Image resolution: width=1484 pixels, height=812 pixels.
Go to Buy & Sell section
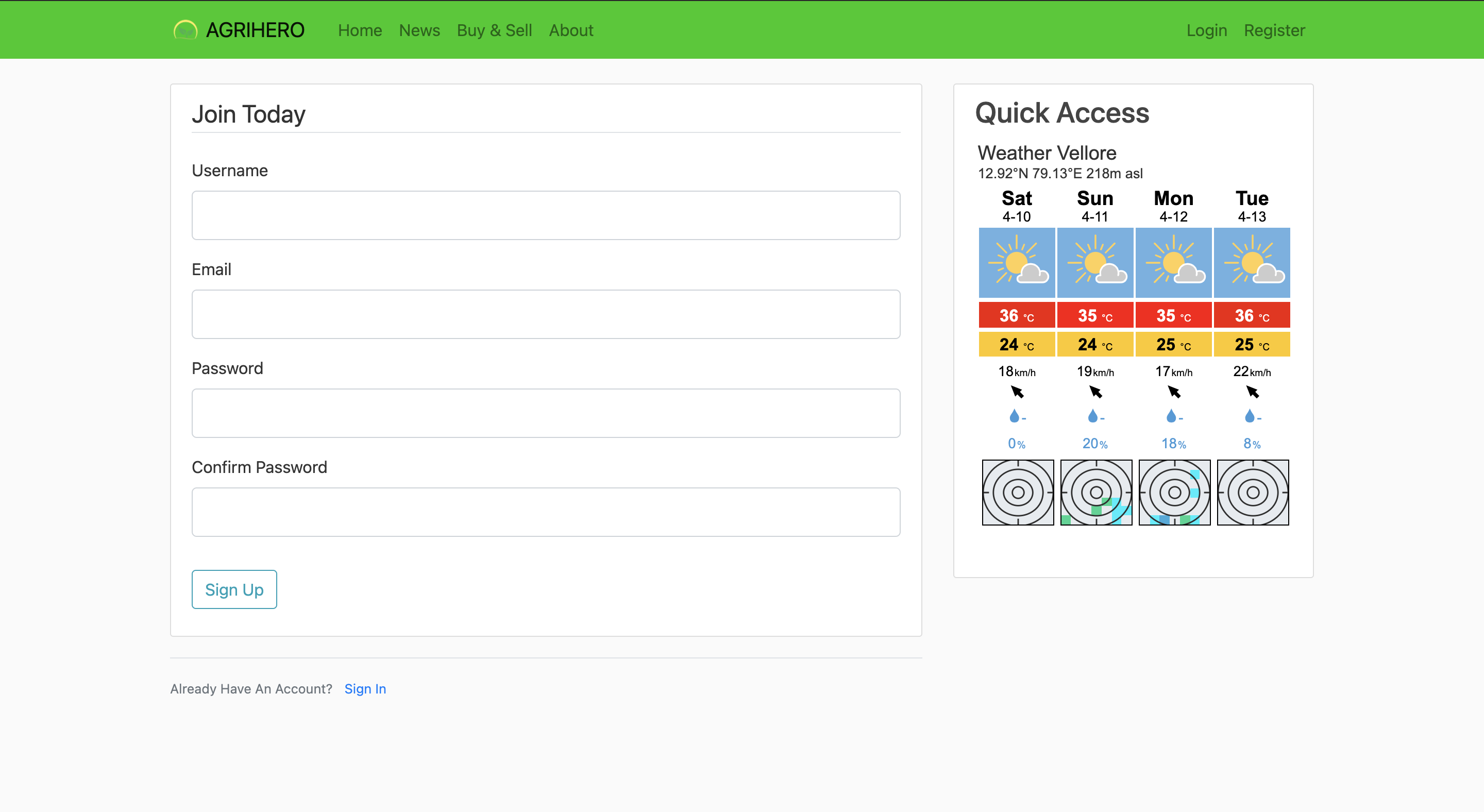coord(494,30)
